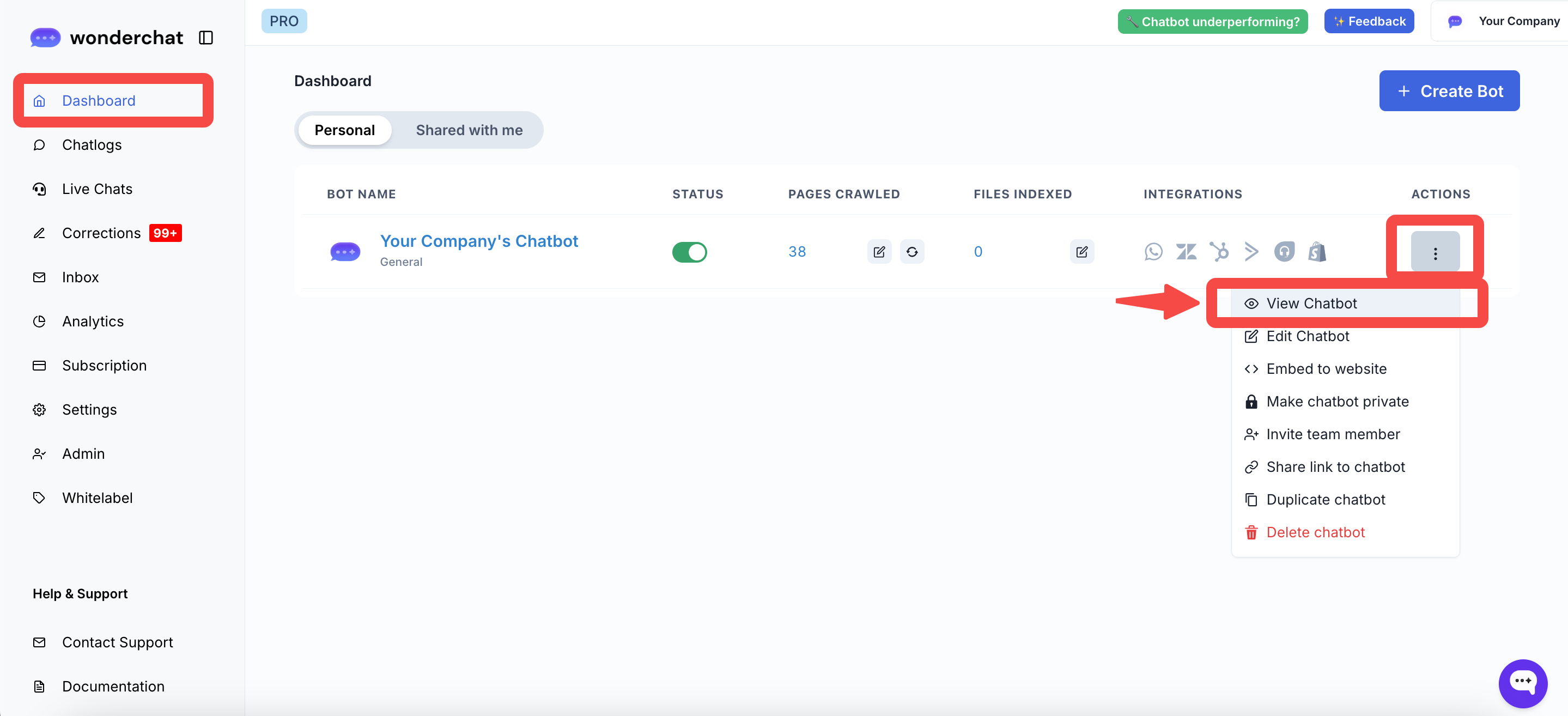1568x716 pixels.
Task: Select the Personal tab
Action: coord(344,130)
